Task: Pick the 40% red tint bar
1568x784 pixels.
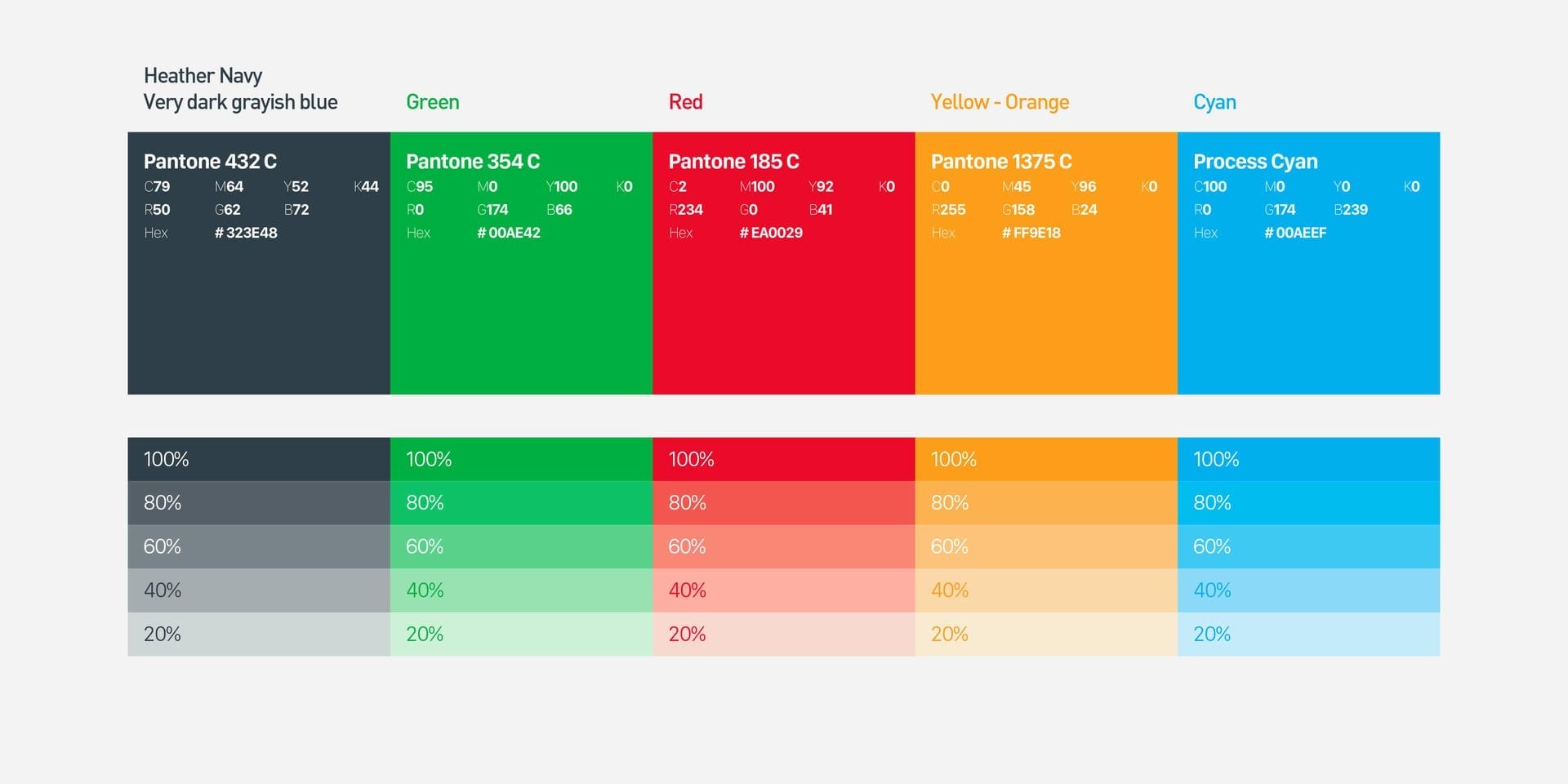Action: tap(783, 590)
